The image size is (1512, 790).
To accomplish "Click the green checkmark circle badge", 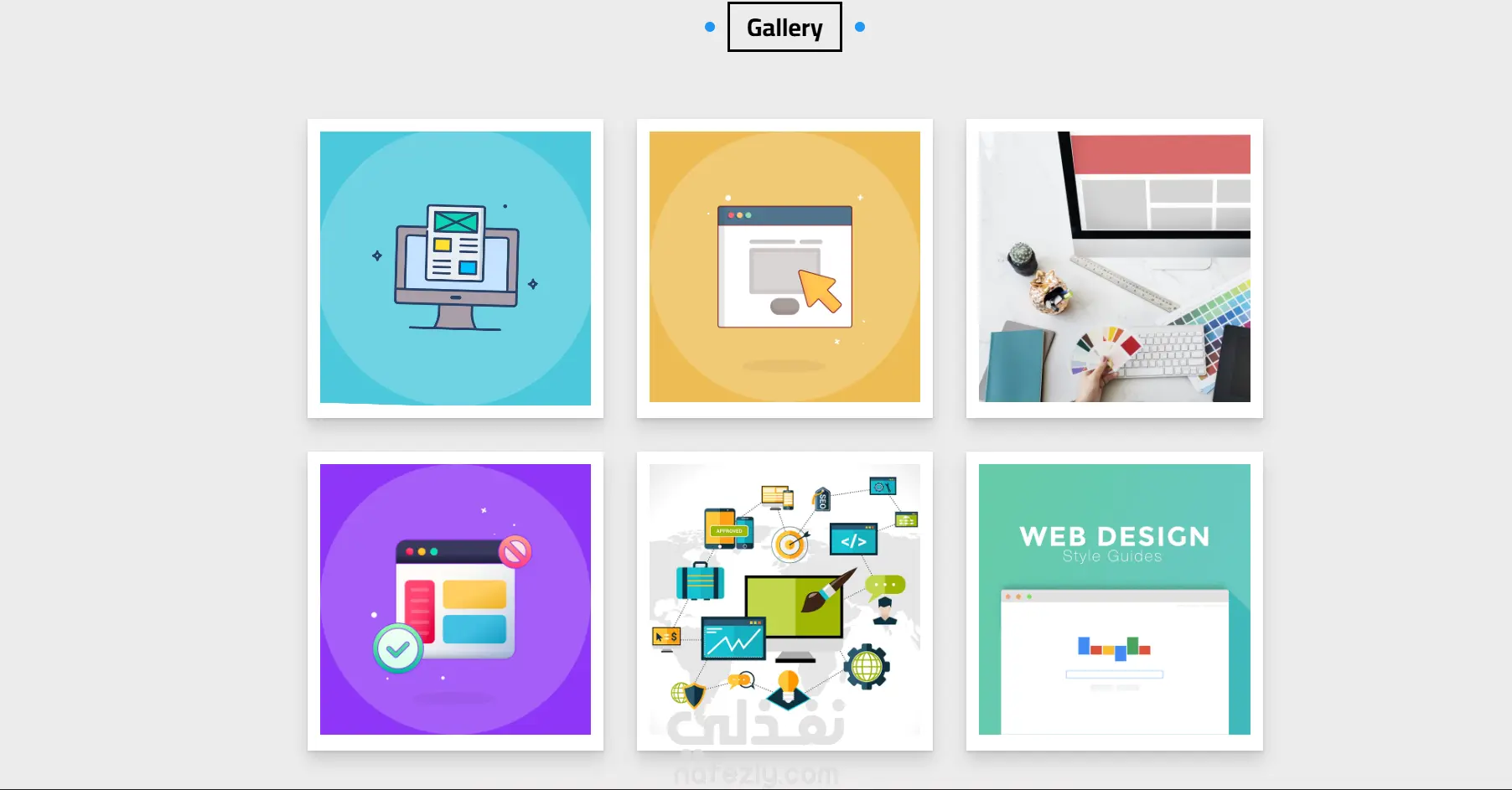I will coord(397,648).
